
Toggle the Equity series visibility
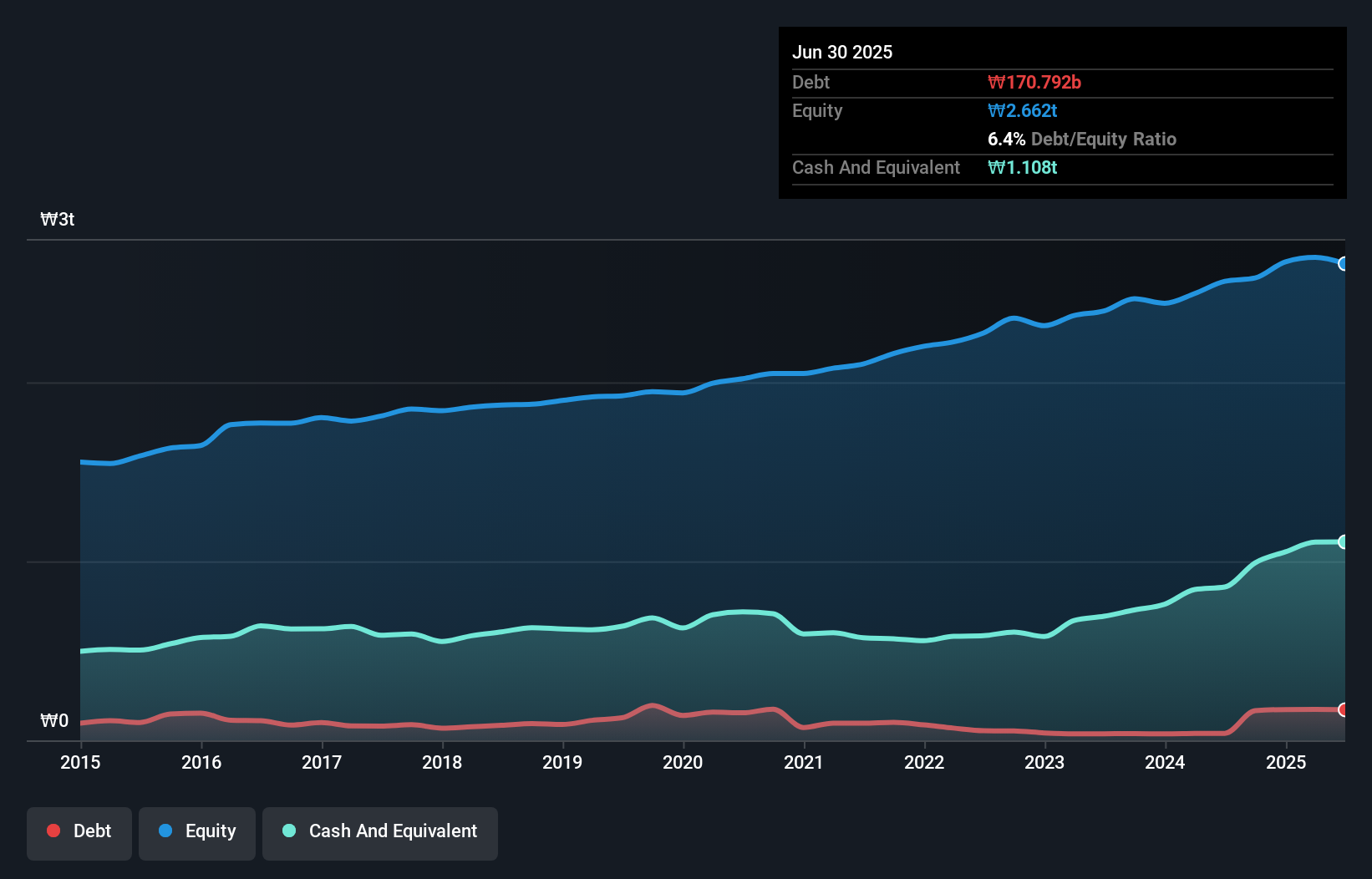pyautogui.click(x=196, y=833)
